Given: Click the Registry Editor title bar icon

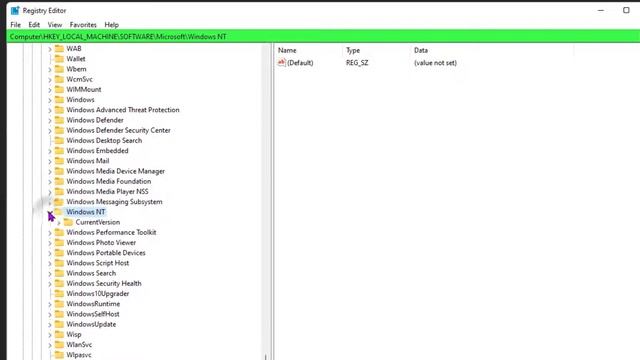Looking at the screenshot, I should (x=15, y=10).
